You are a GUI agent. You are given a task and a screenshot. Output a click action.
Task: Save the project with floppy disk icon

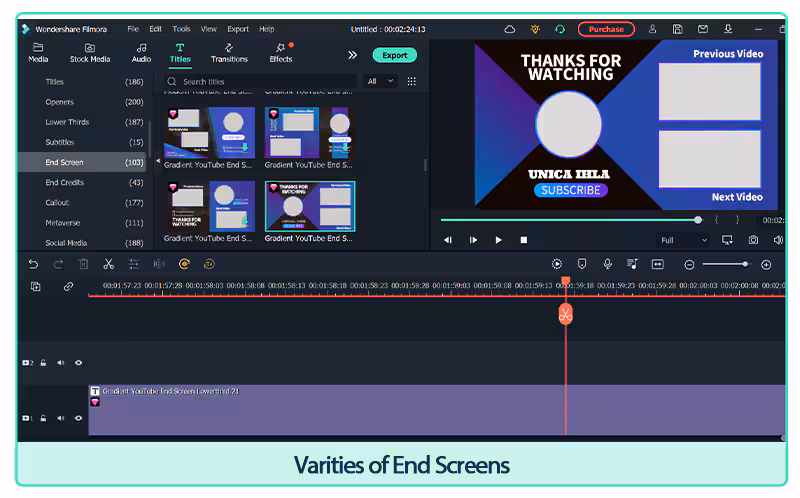tap(678, 29)
